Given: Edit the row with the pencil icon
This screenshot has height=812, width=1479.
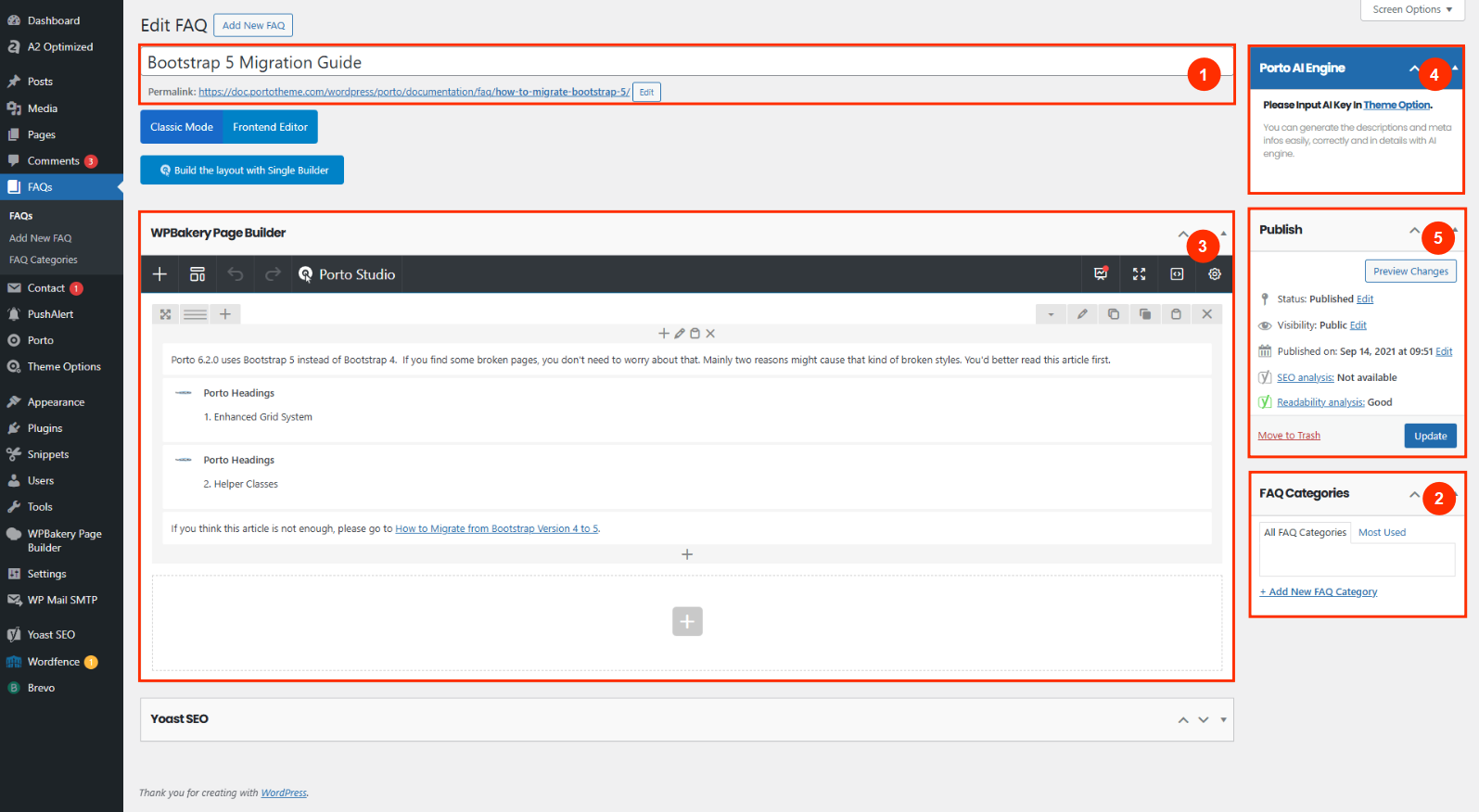Looking at the screenshot, I should (x=1082, y=314).
